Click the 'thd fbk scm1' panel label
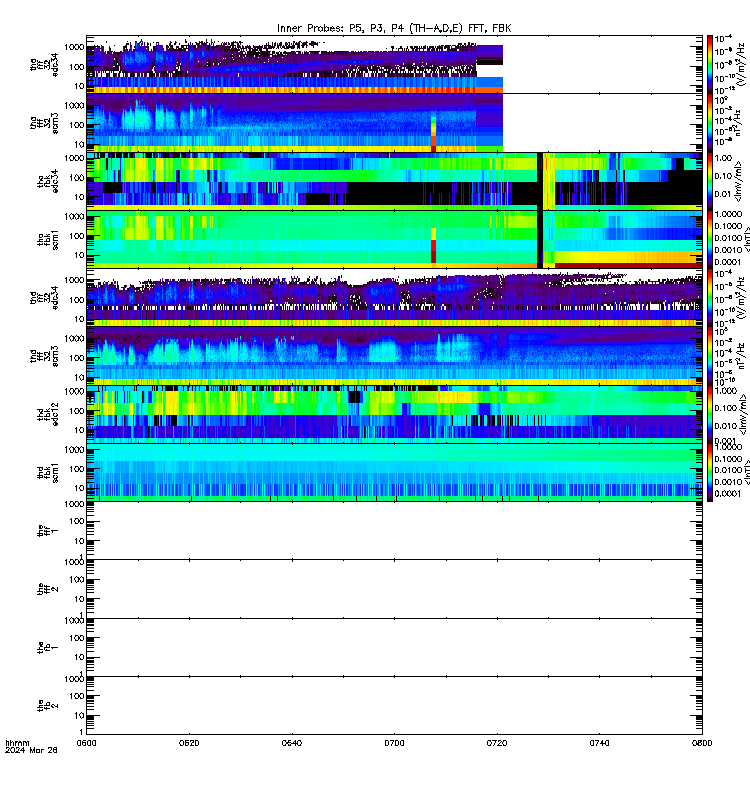This screenshot has width=750, height=800. click(48, 472)
